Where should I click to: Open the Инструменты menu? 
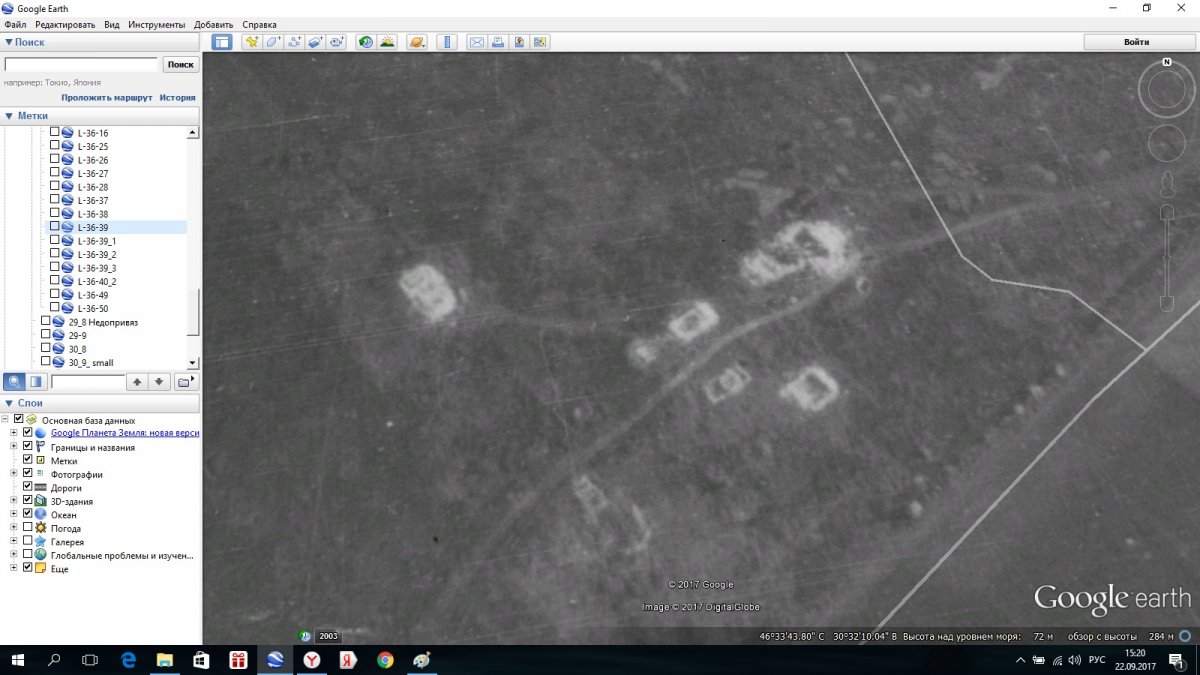(156, 24)
